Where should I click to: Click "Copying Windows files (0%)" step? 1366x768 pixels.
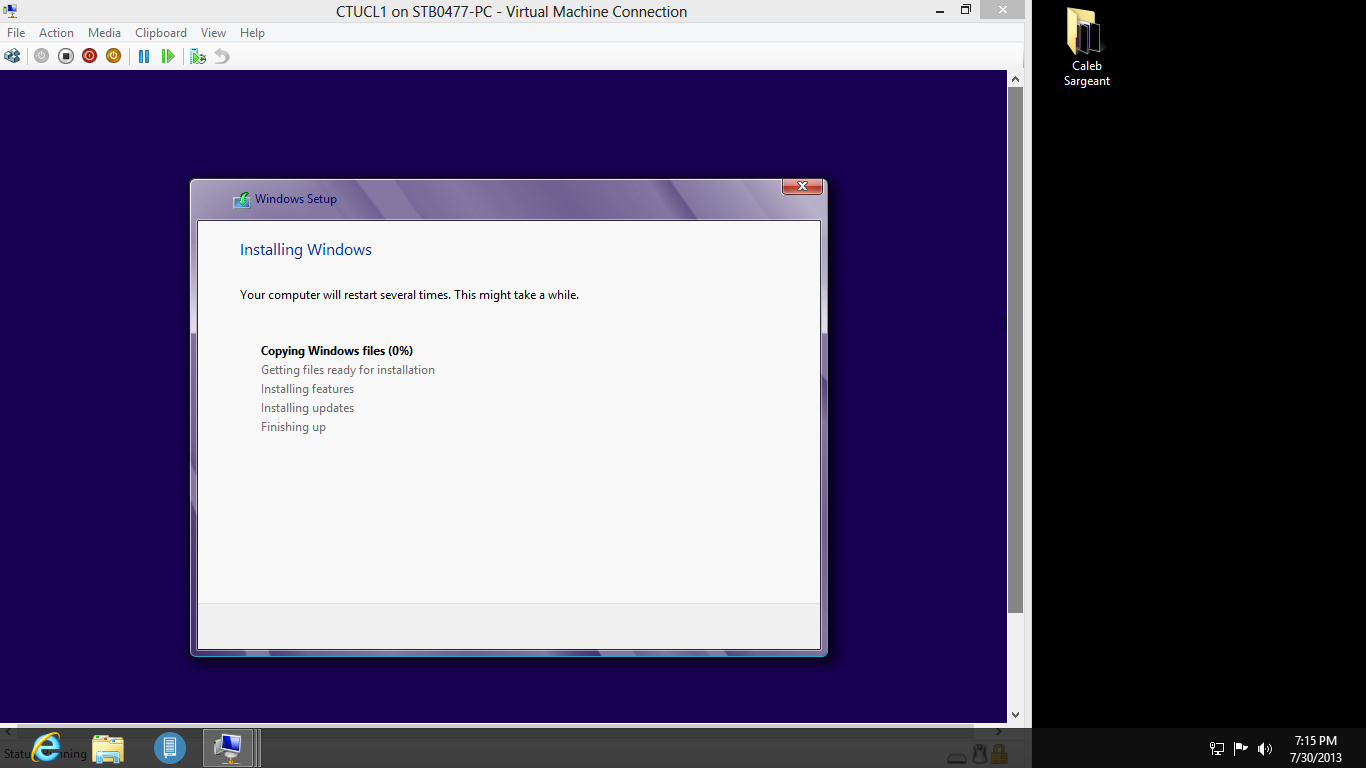pos(337,351)
